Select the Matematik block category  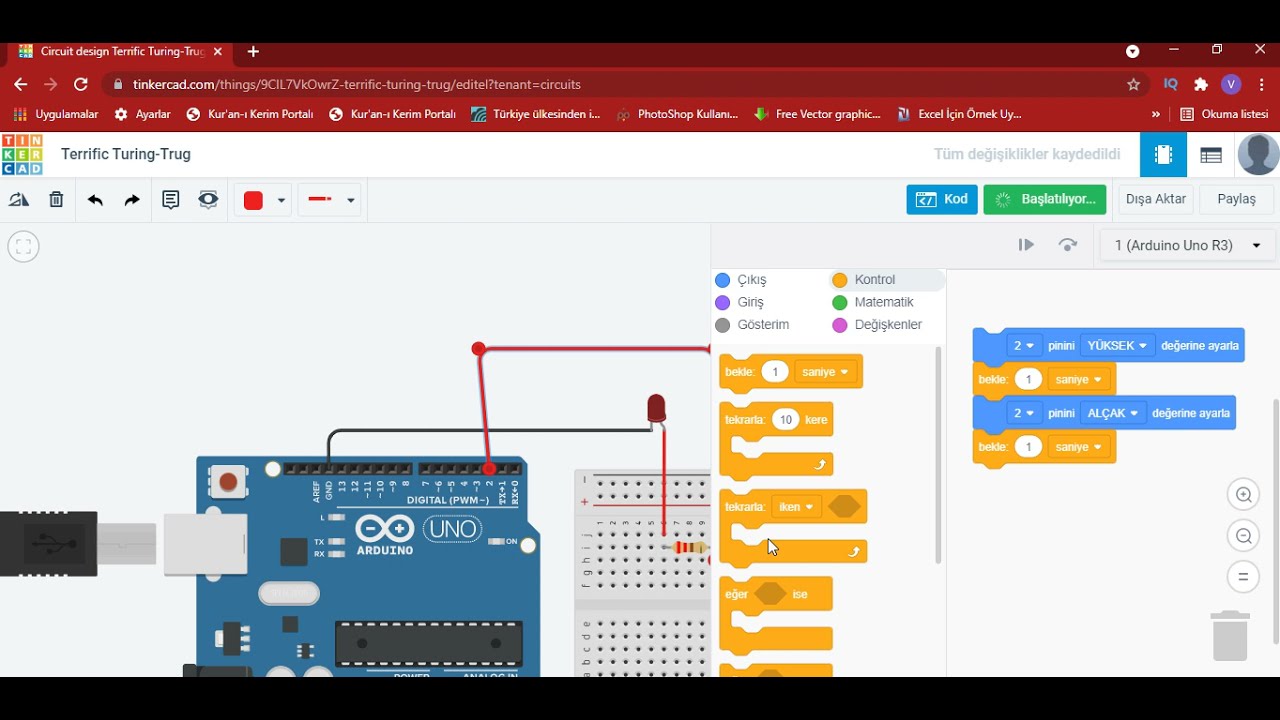click(x=873, y=302)
